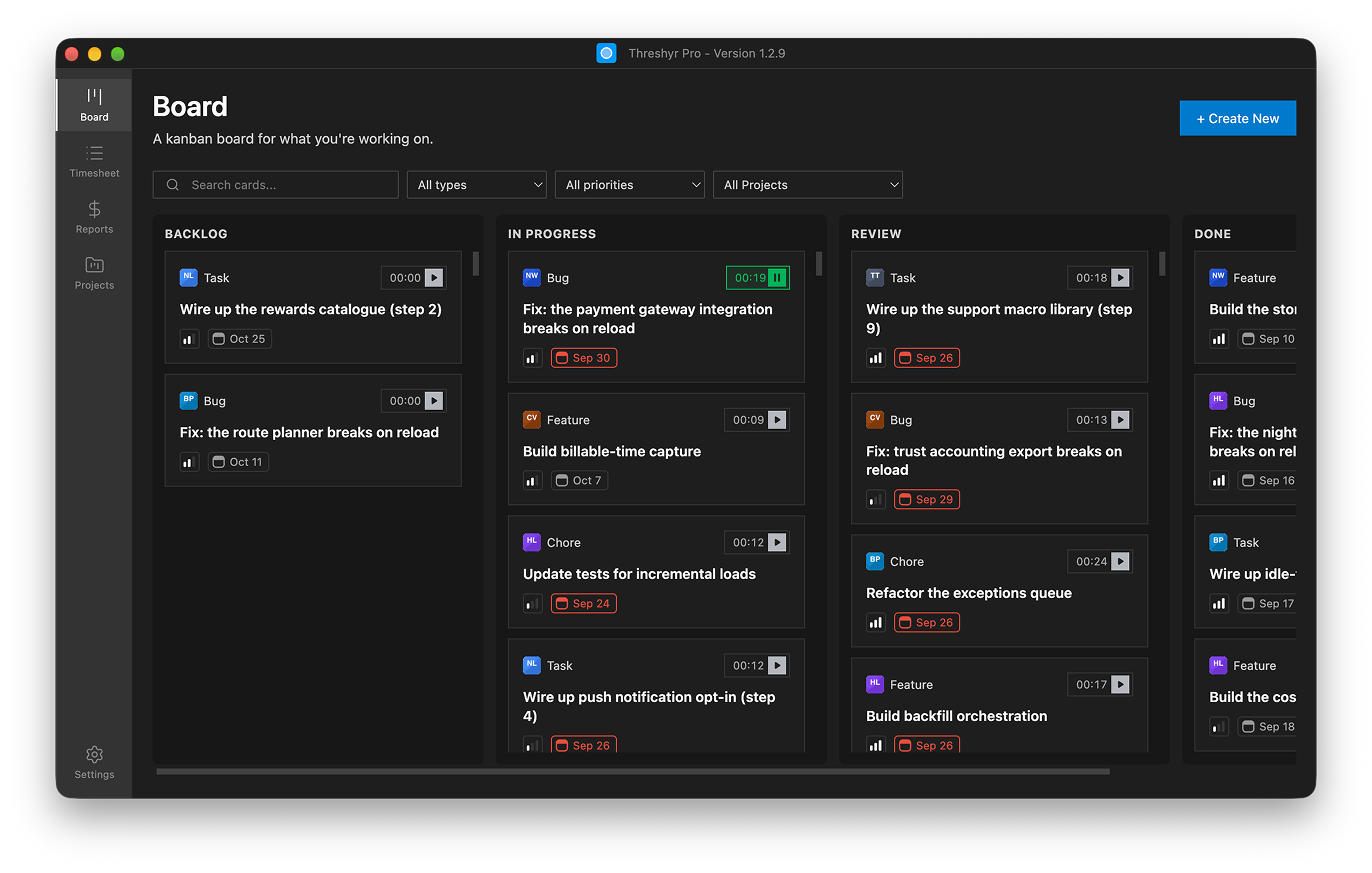Click priority bars icon on rewards catalogue card
This screenshot has height=873, width=1372.
coord(189,339)
